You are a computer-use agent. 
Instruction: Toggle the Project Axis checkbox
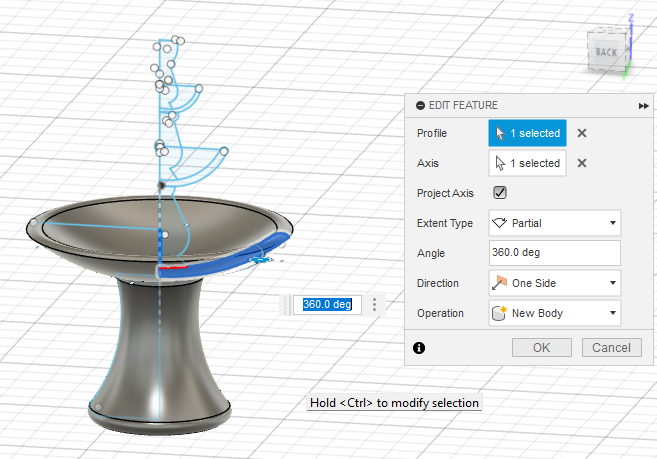click(499, 193)
